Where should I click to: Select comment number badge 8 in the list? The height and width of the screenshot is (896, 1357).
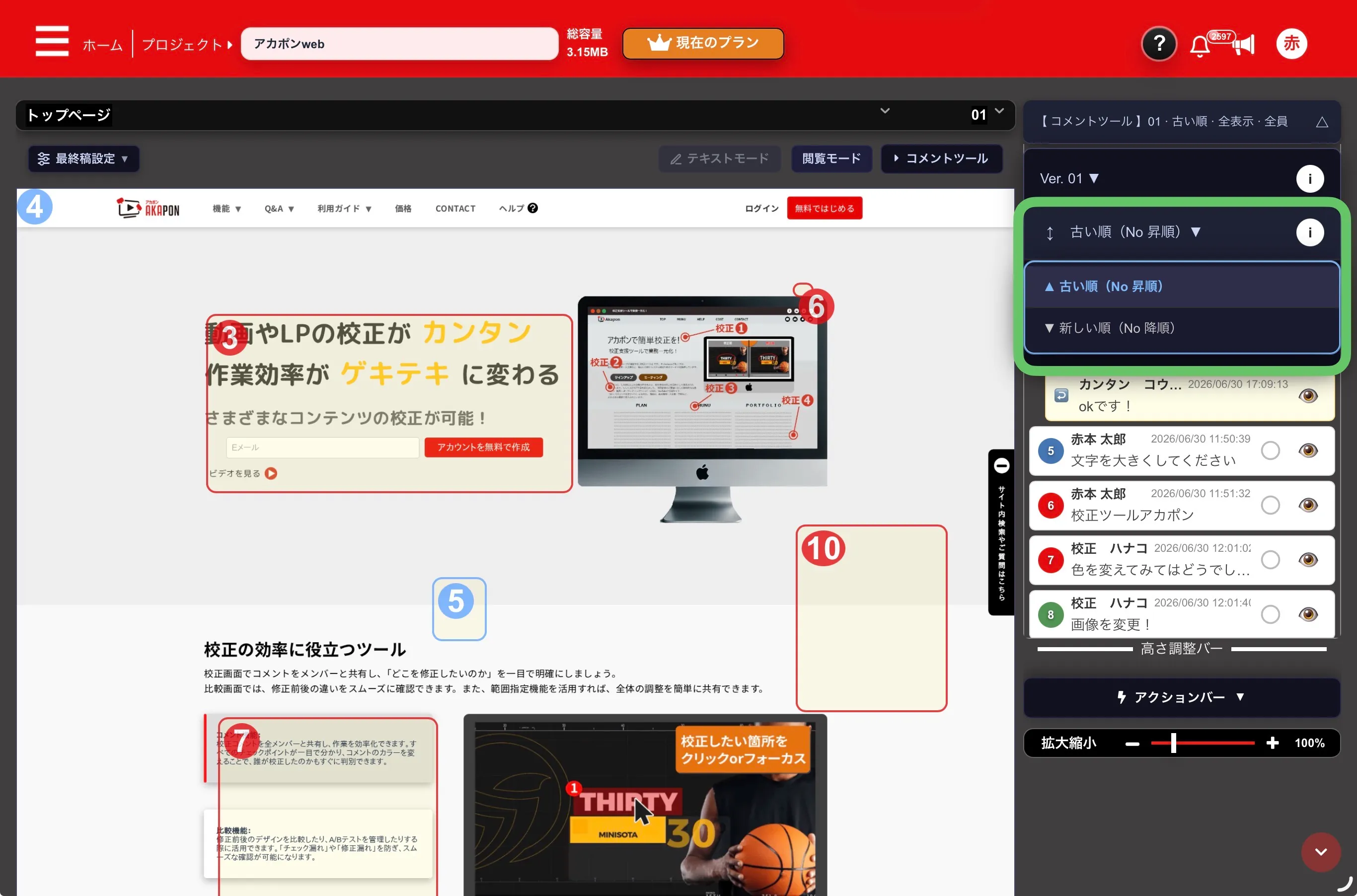[x=1050, y=614]
